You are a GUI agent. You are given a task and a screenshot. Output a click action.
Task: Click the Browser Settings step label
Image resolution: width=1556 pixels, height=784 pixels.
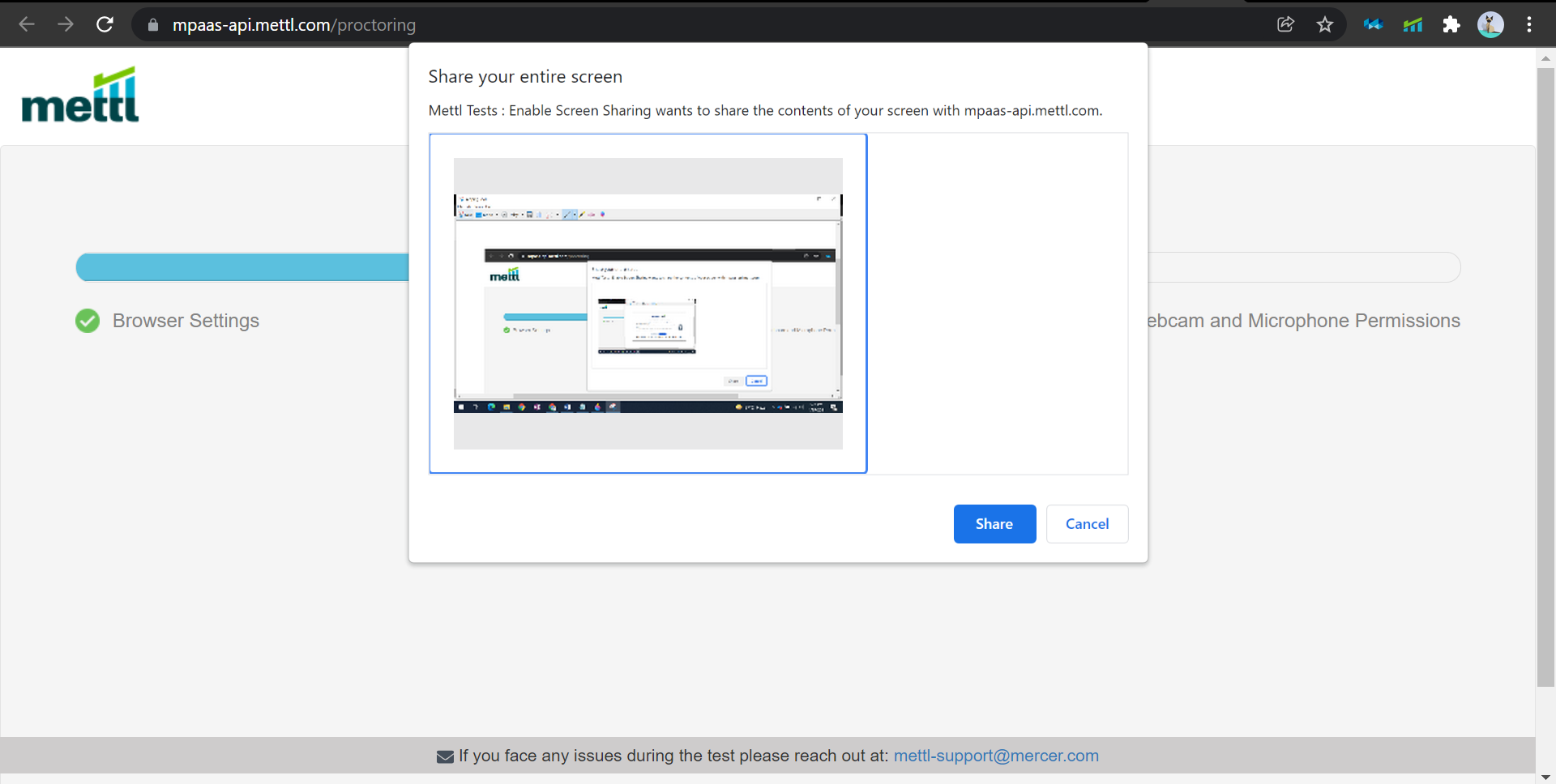coord(186,321)
